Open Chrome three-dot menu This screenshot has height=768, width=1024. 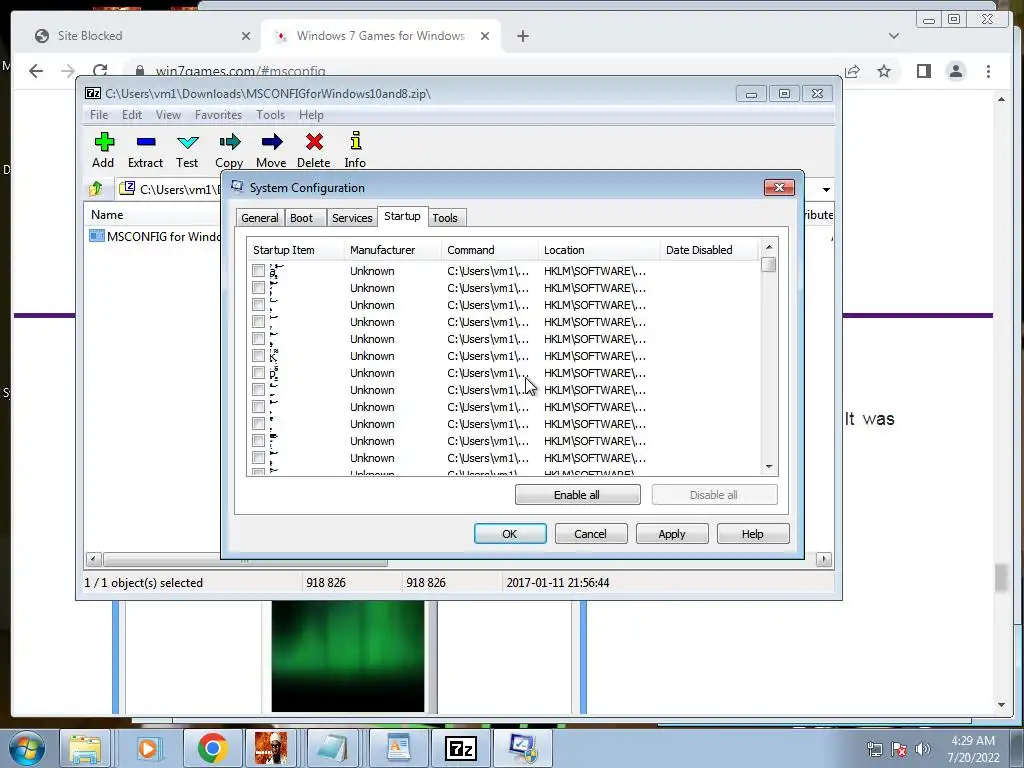click(988, 71)
